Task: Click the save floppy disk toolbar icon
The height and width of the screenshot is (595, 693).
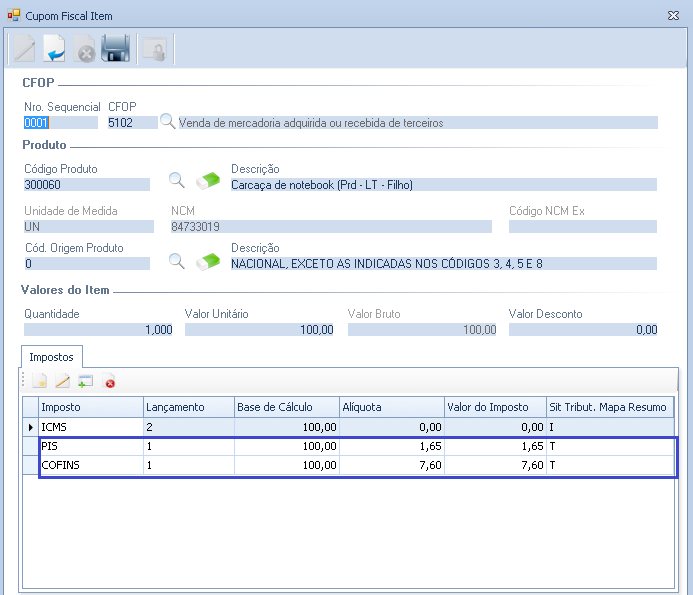Action: click(116, 49)
